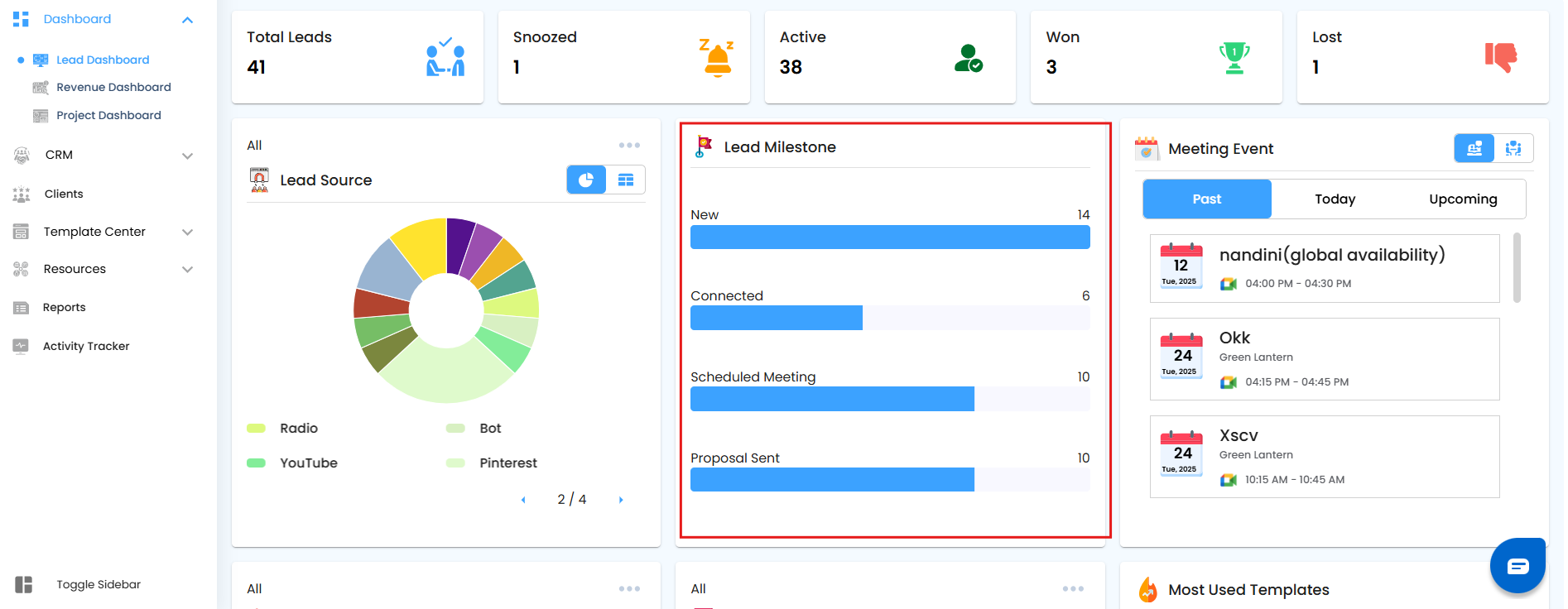Switch to the Today meetings tab
The image size is (1568, 609).
pyautogui.click(x=1335, y=199)
